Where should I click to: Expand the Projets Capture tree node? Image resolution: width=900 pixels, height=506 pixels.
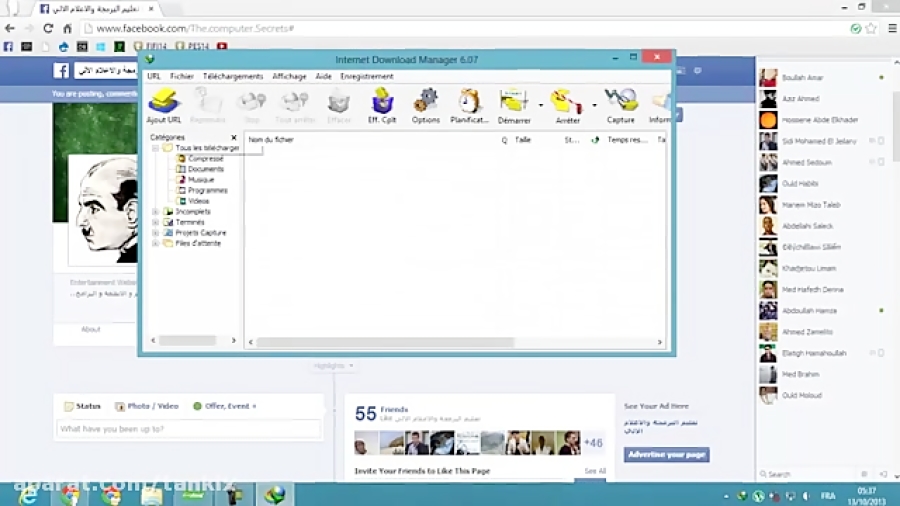pyautogui.click(x=156, y=233)
